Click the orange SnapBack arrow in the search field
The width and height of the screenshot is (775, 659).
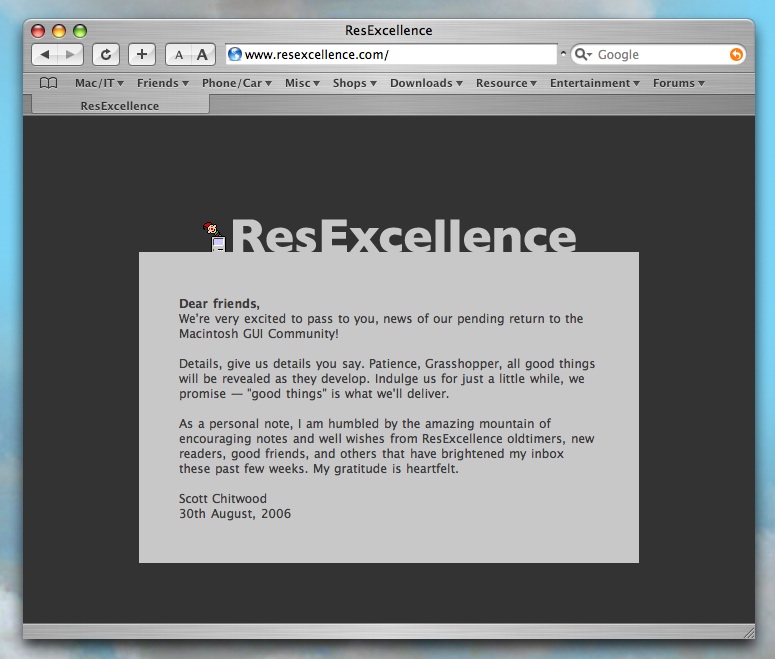point(736,54)
